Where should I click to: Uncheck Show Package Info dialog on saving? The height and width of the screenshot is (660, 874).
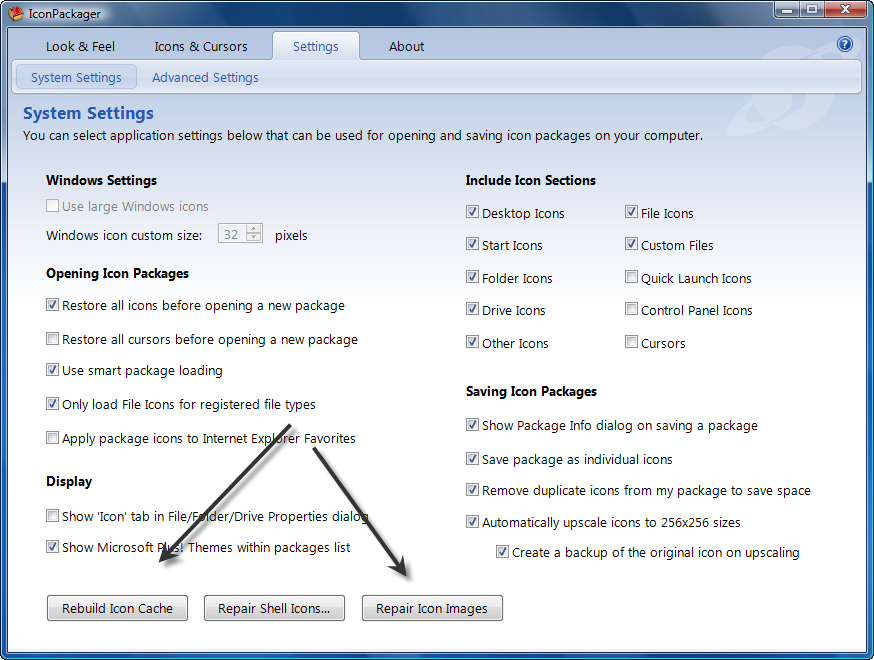(x=472, y=425)
